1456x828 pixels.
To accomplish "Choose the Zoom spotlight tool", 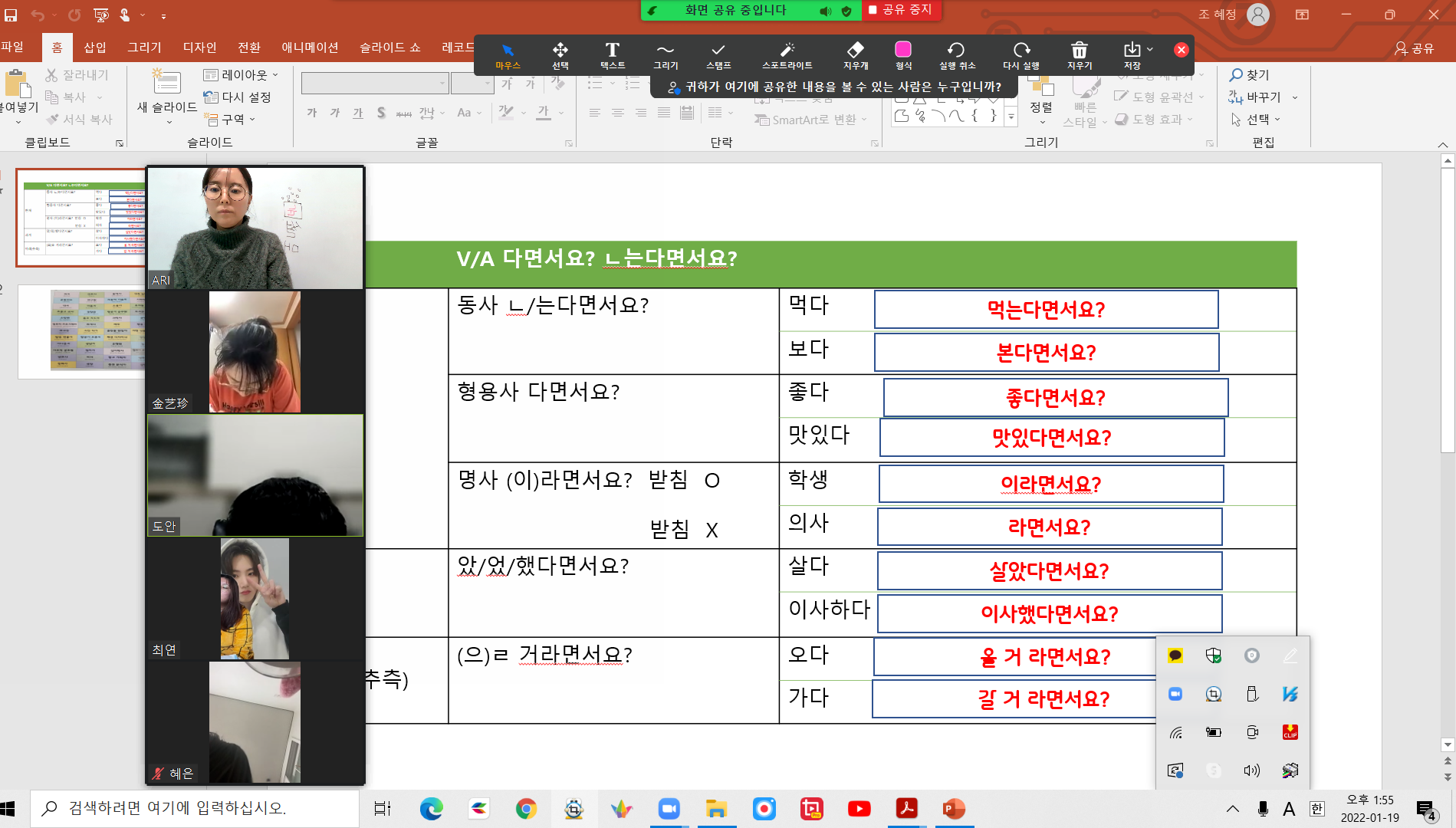I will pos(787,55).
